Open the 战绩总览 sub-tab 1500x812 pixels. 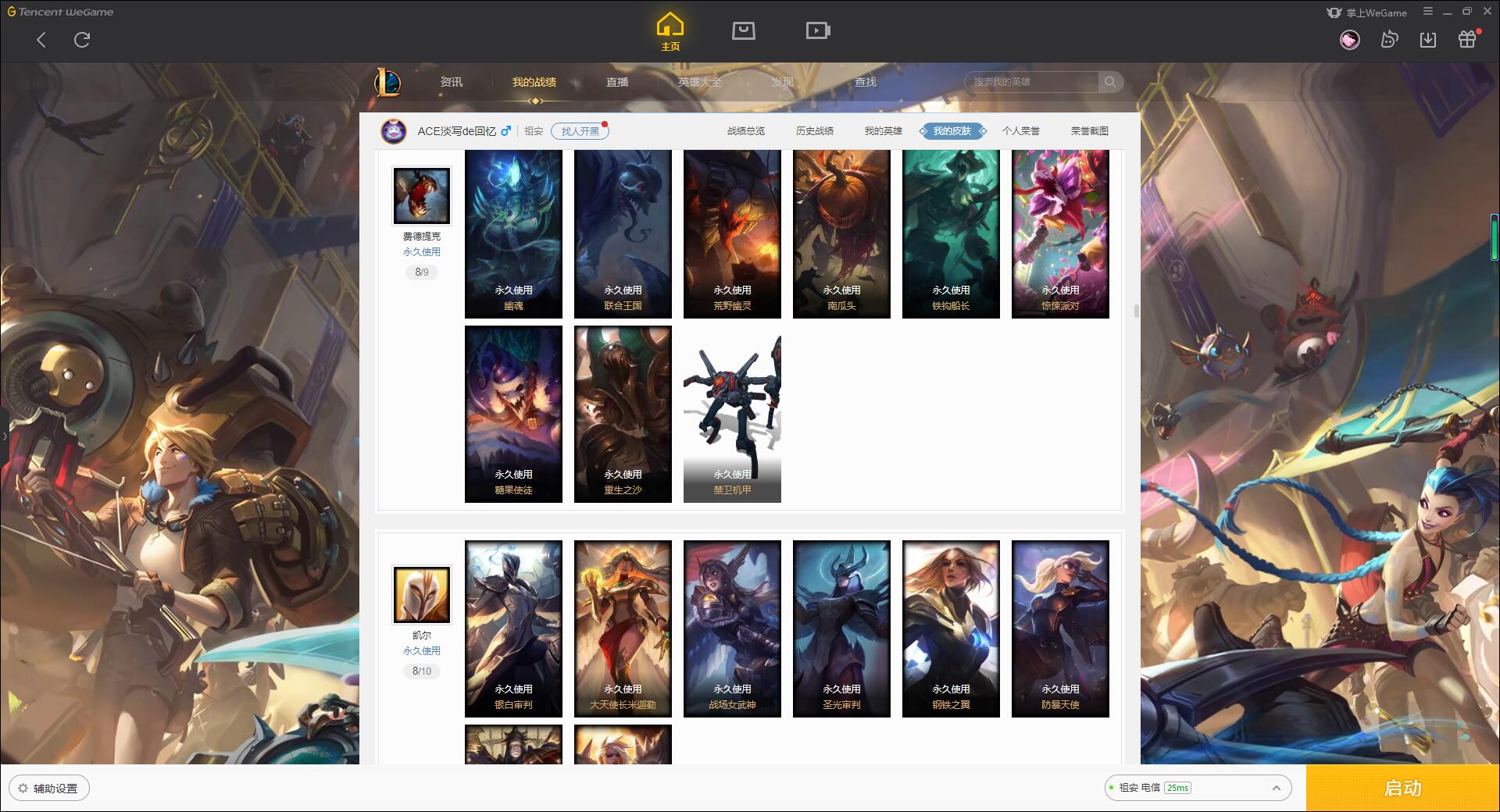click(746, 131)
